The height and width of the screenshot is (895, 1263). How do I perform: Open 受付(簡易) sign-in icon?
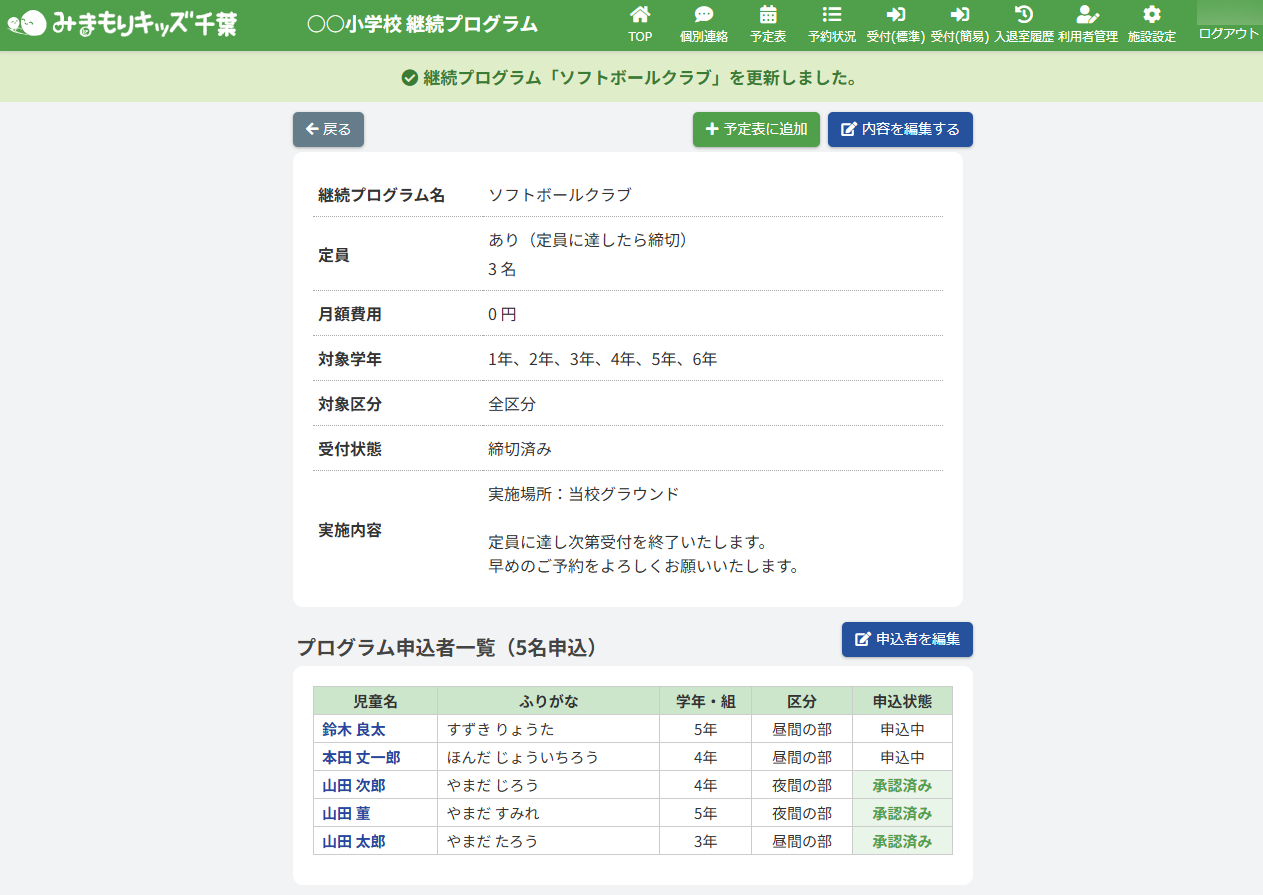click(x=959, y=15)
